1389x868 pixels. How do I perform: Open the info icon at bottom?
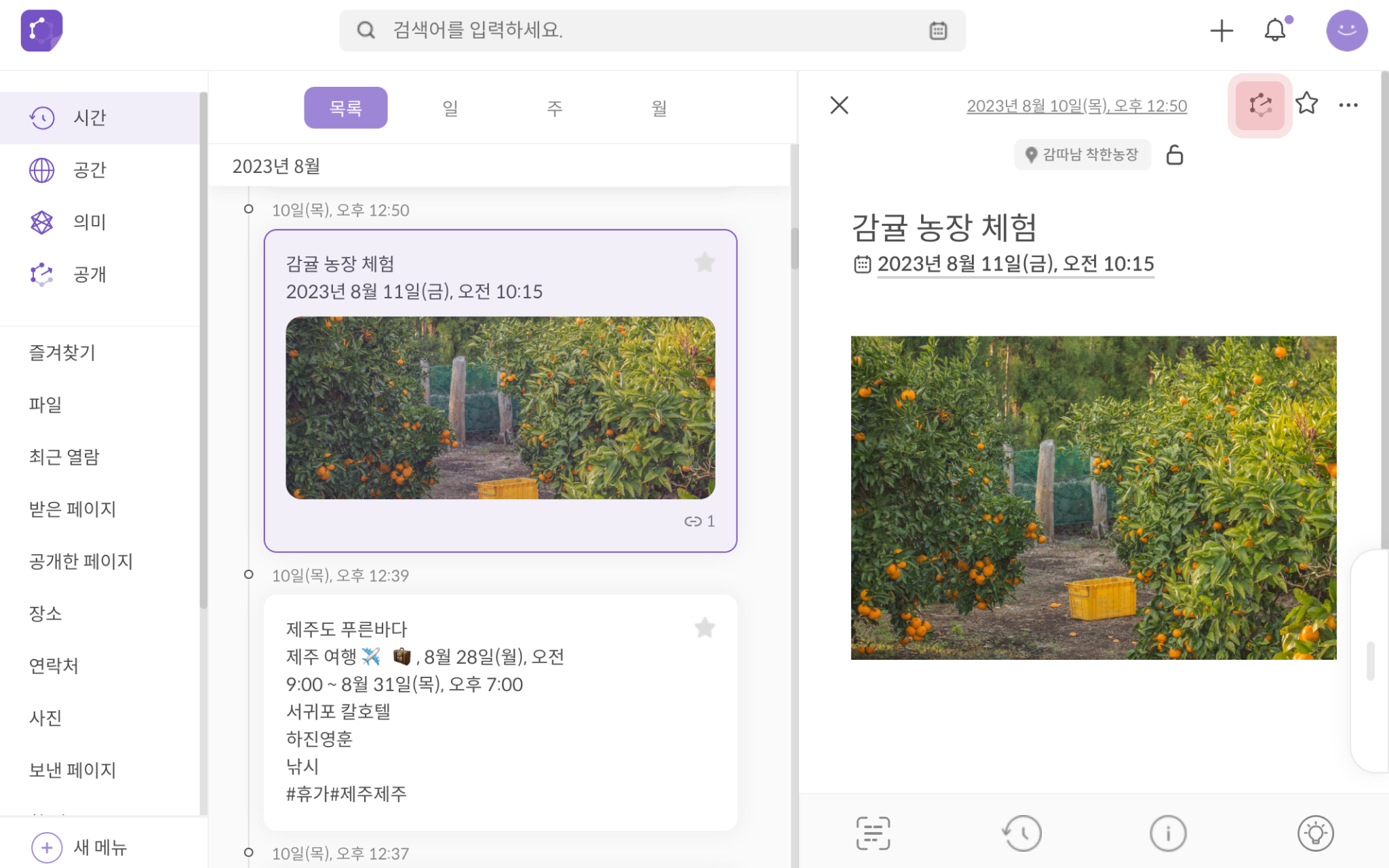click(x=1168, y=833)
